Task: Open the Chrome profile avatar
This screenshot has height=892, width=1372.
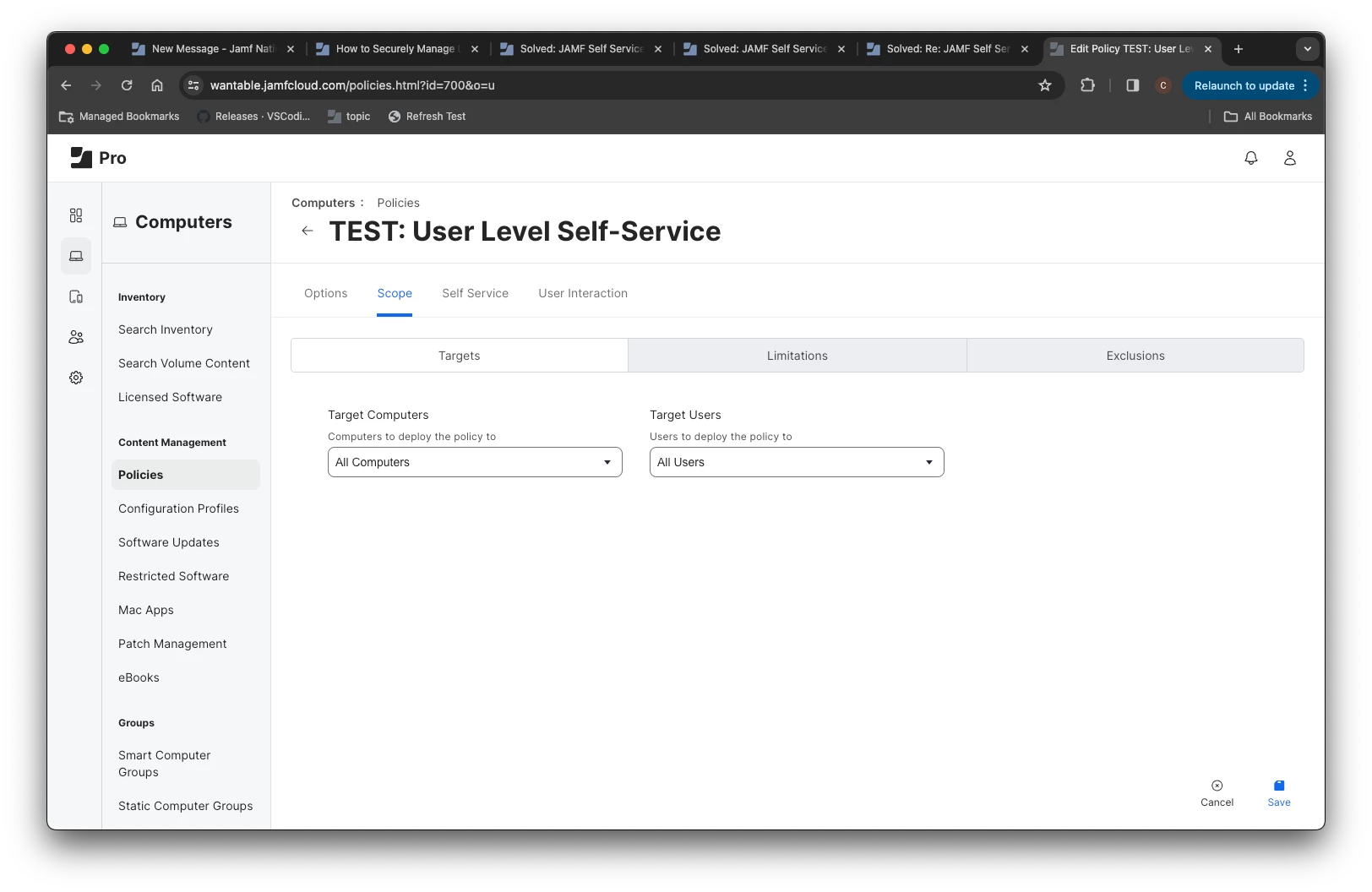Action: [x=1163, y=85]
